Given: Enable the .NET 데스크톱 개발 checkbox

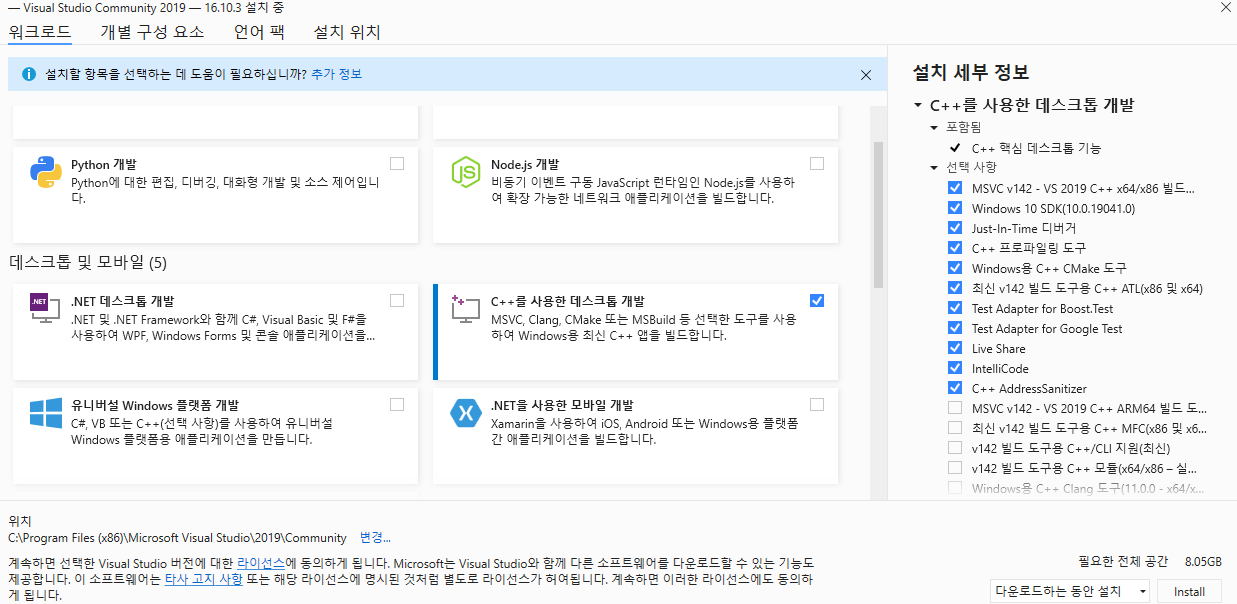Looking at the screenshot, I should [x=397, y=300].
